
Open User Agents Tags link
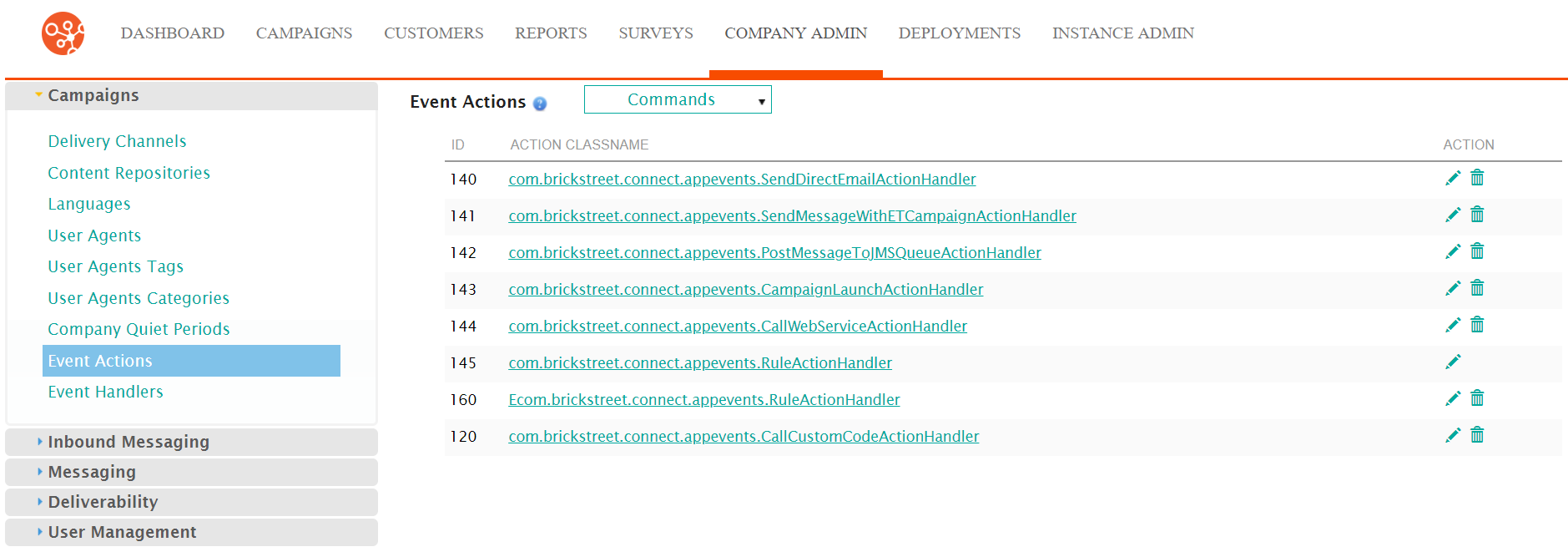click(x=115, y=266)
